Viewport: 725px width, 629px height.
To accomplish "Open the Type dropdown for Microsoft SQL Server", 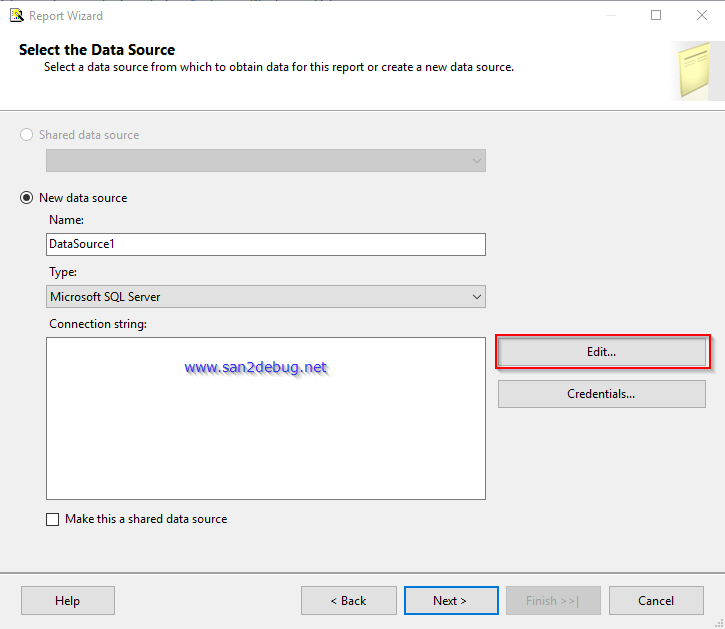I will click(266, 297).
